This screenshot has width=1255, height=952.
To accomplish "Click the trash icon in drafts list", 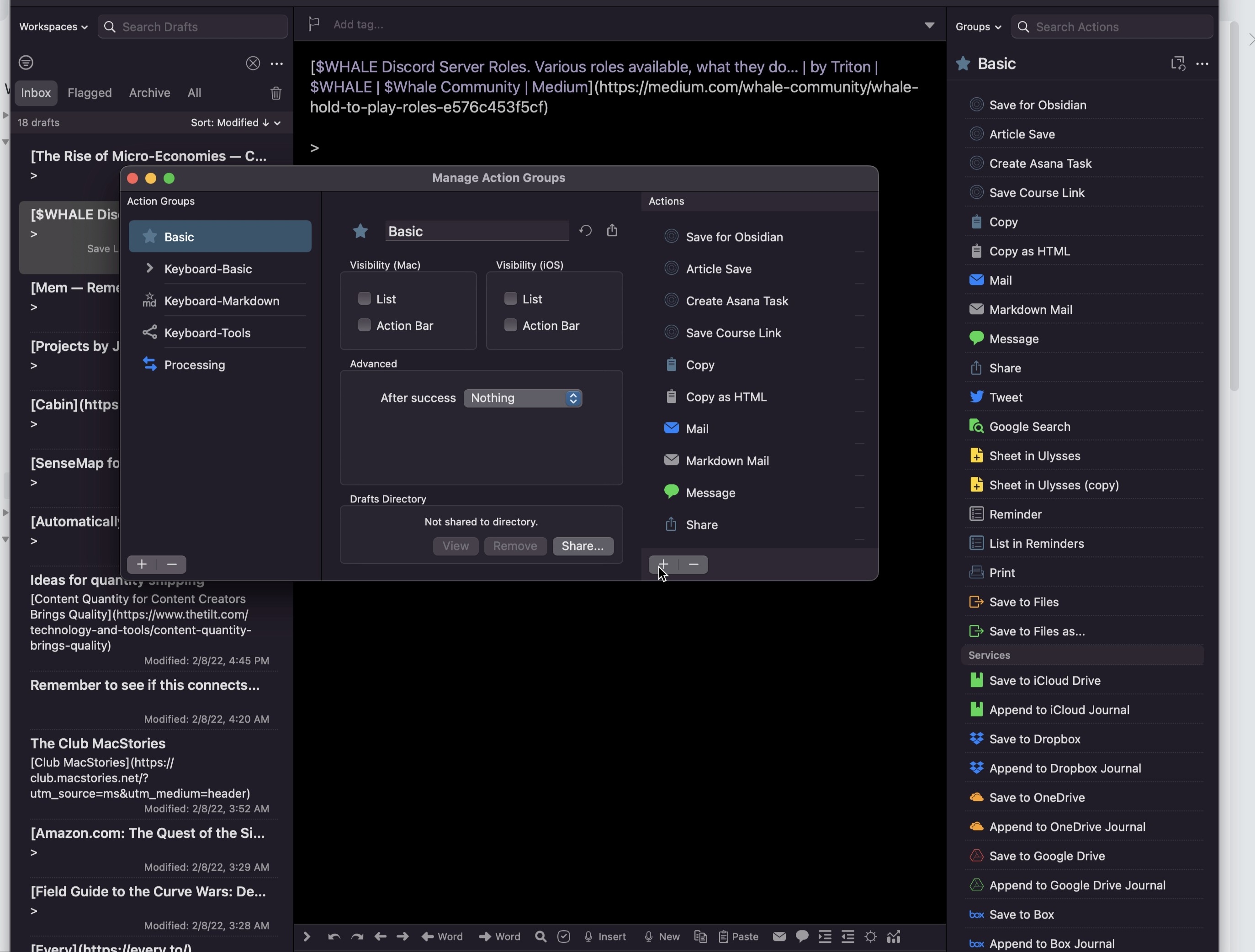I will pos(276,92).
